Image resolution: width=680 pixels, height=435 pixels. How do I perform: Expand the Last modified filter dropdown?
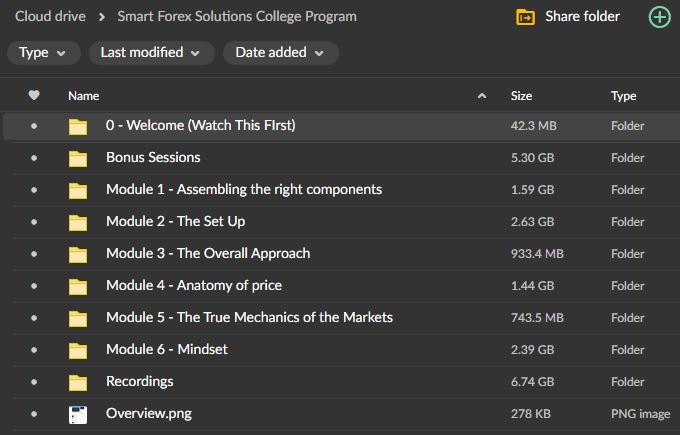(150, 53)
